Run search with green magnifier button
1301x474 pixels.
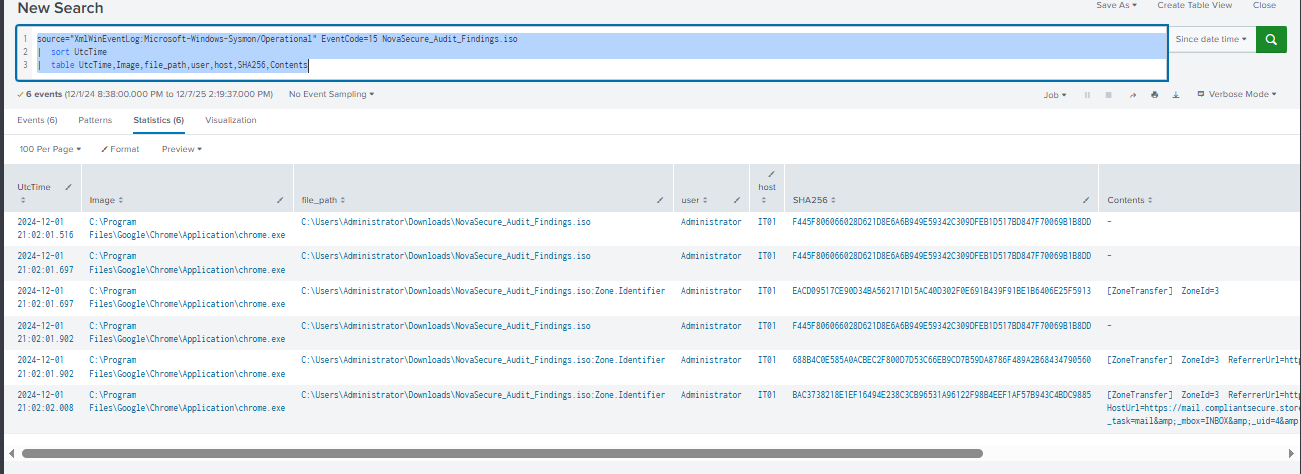[x=1271, y=40]
